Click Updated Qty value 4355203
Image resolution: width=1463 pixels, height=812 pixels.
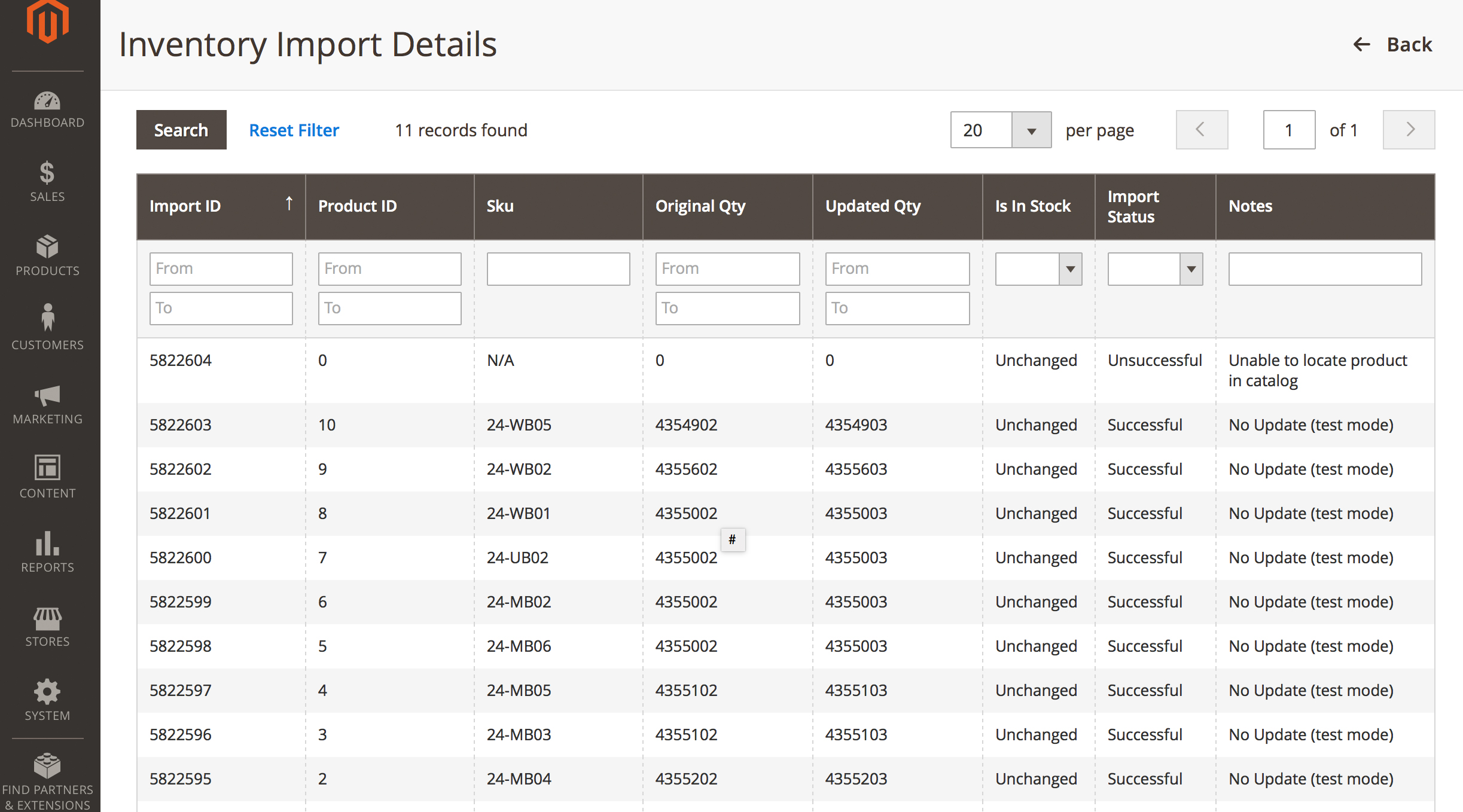[x=857, y=779]
